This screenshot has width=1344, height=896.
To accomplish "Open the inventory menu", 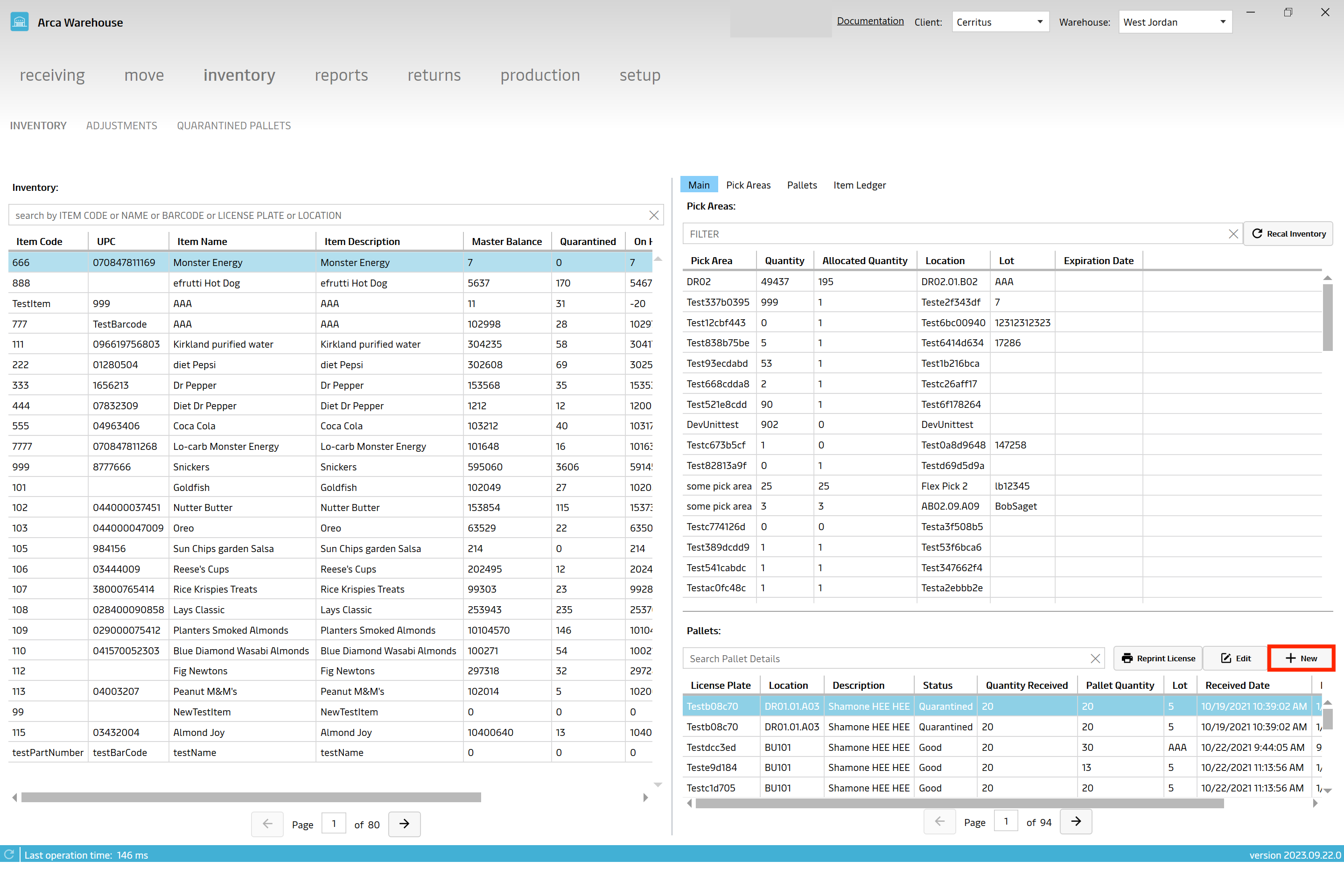I will pyautogui.click(x=239, y=75).
